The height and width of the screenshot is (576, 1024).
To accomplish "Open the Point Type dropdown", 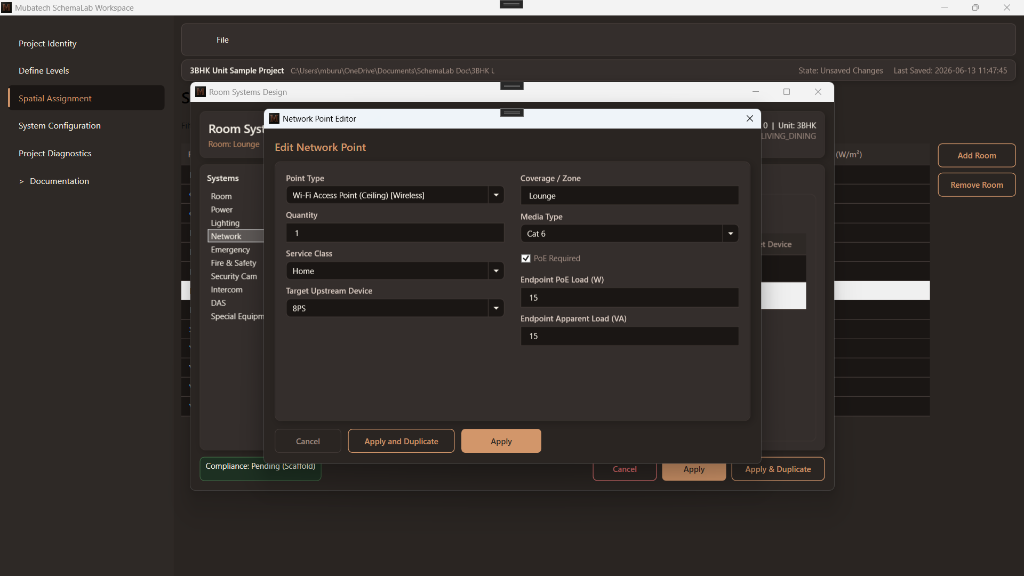I will click(496, 195).
